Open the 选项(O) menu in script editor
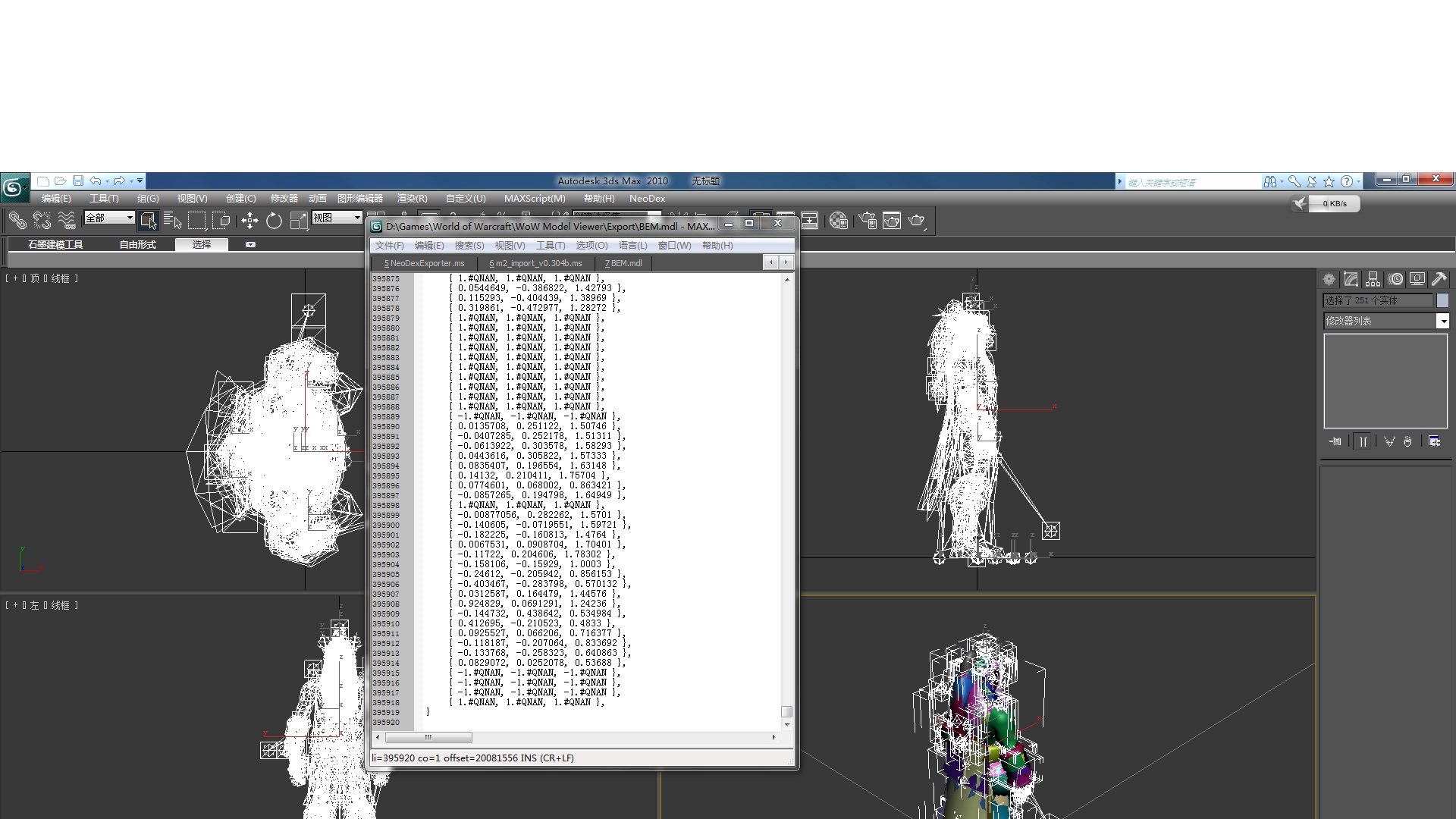 click(x=591, y=246)
